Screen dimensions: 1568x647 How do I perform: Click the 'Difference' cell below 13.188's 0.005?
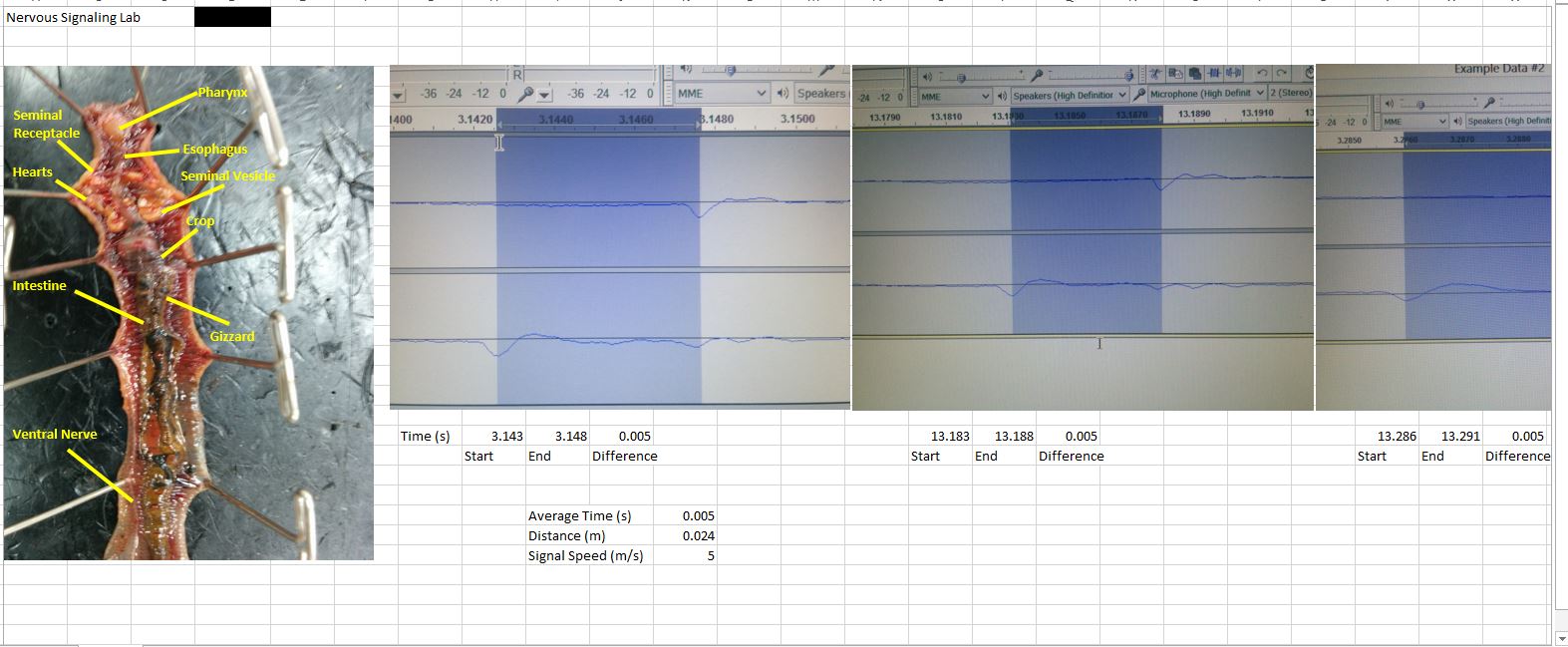pos(1072,456)
